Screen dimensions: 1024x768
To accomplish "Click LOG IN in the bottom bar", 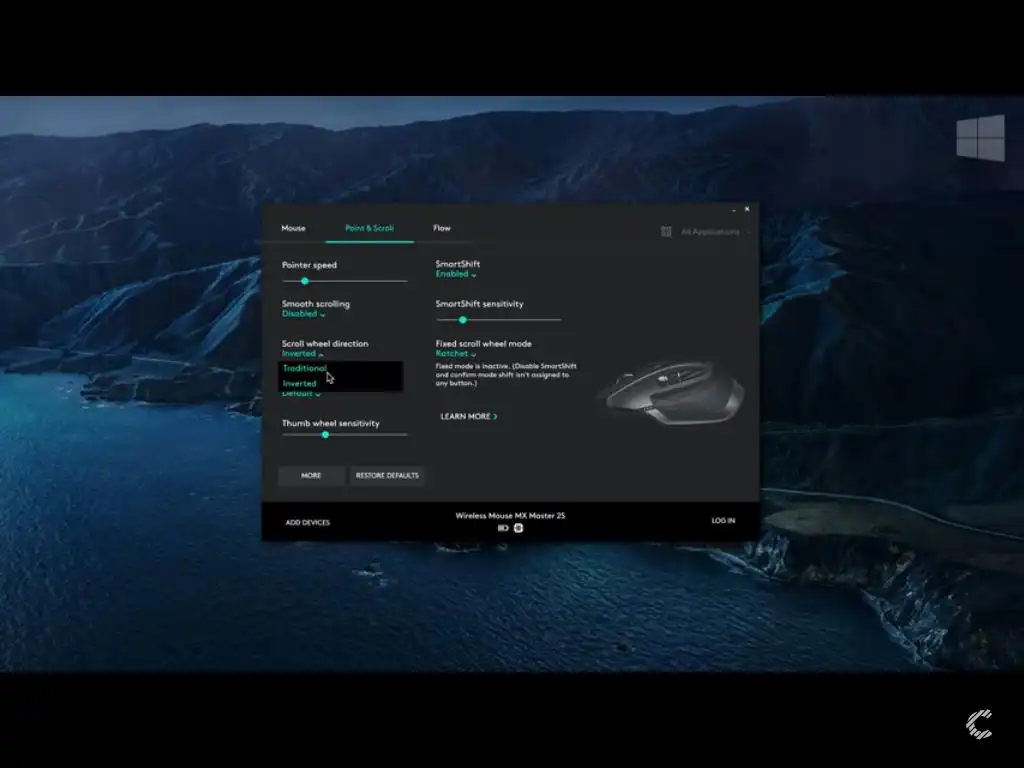I will tap(723, 520).
